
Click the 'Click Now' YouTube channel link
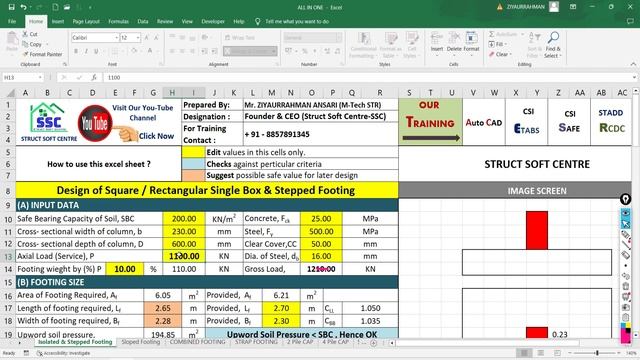click(x=156, y=136)
